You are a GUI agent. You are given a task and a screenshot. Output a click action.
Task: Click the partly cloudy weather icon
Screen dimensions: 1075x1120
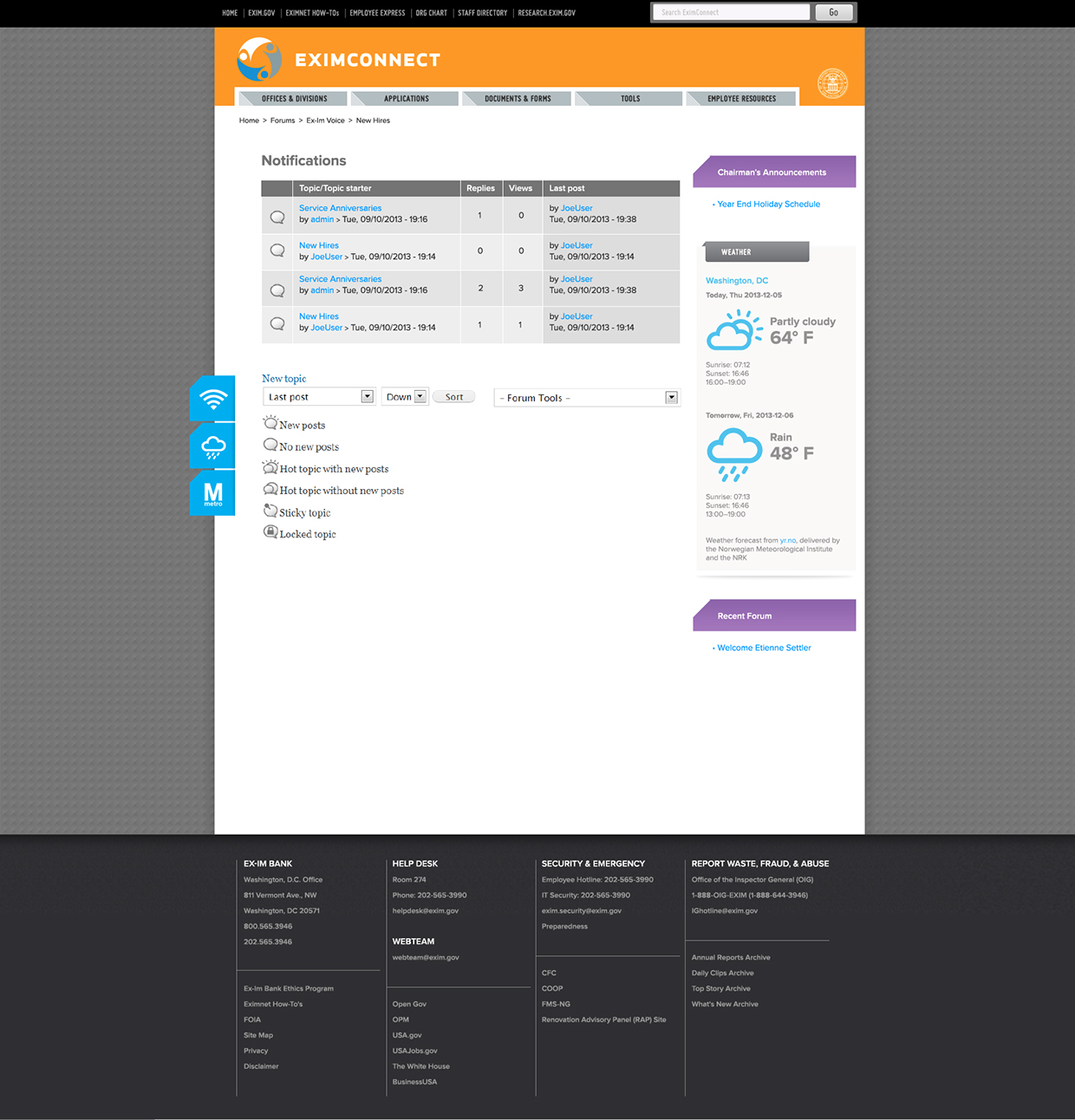734,330
